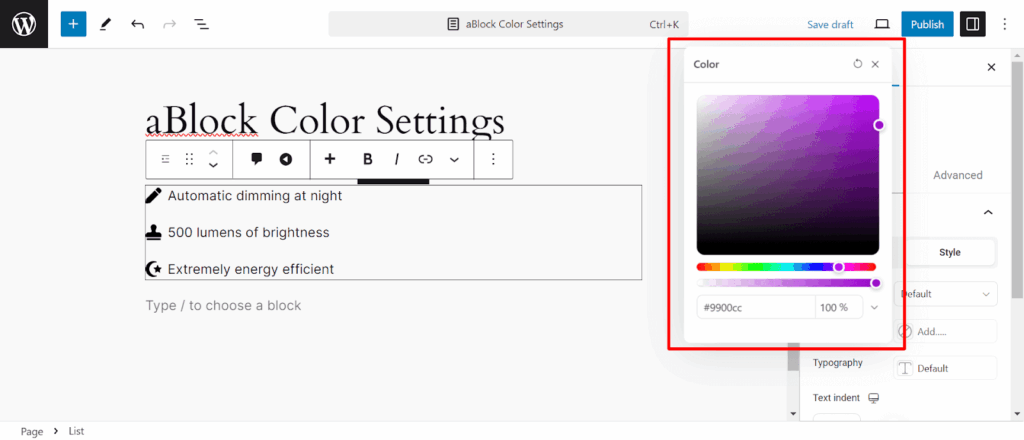
Task: Adjust the rainbow hue slider
Action: click(x=786, y=267)
